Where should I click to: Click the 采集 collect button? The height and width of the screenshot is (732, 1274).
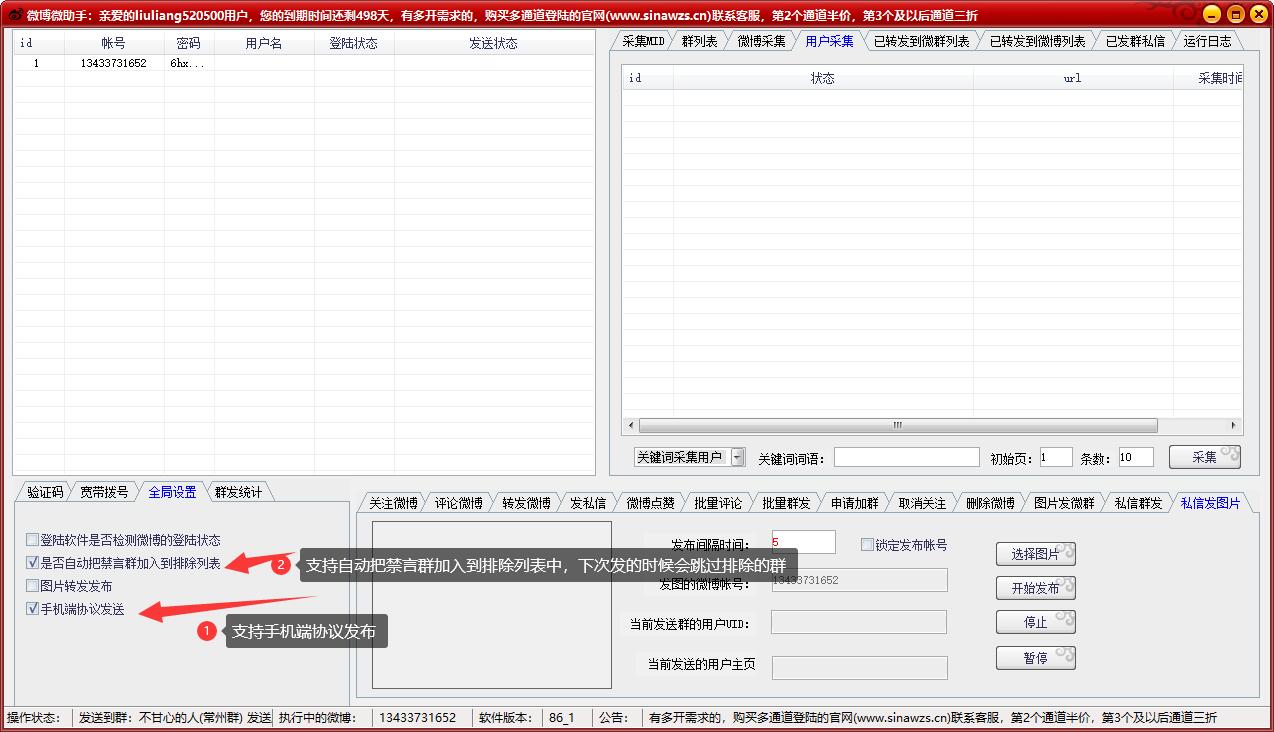click(1205, 457)
